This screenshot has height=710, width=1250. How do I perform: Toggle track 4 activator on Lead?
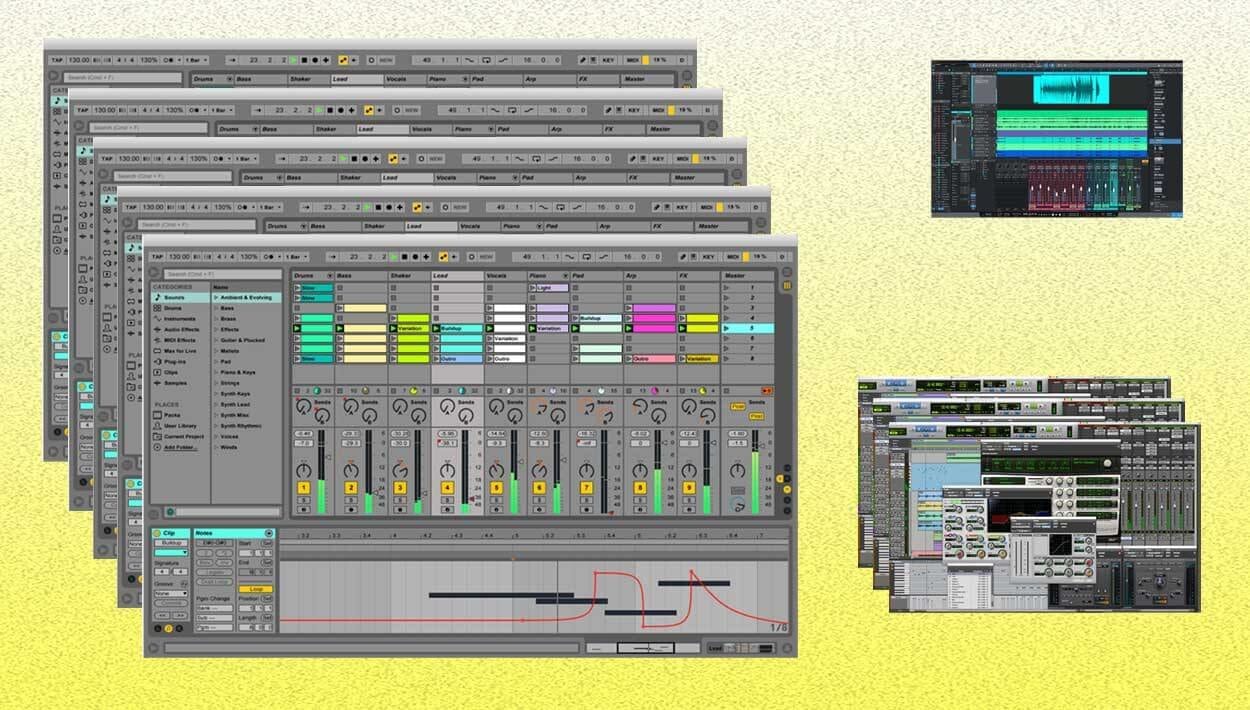(447, 488)
